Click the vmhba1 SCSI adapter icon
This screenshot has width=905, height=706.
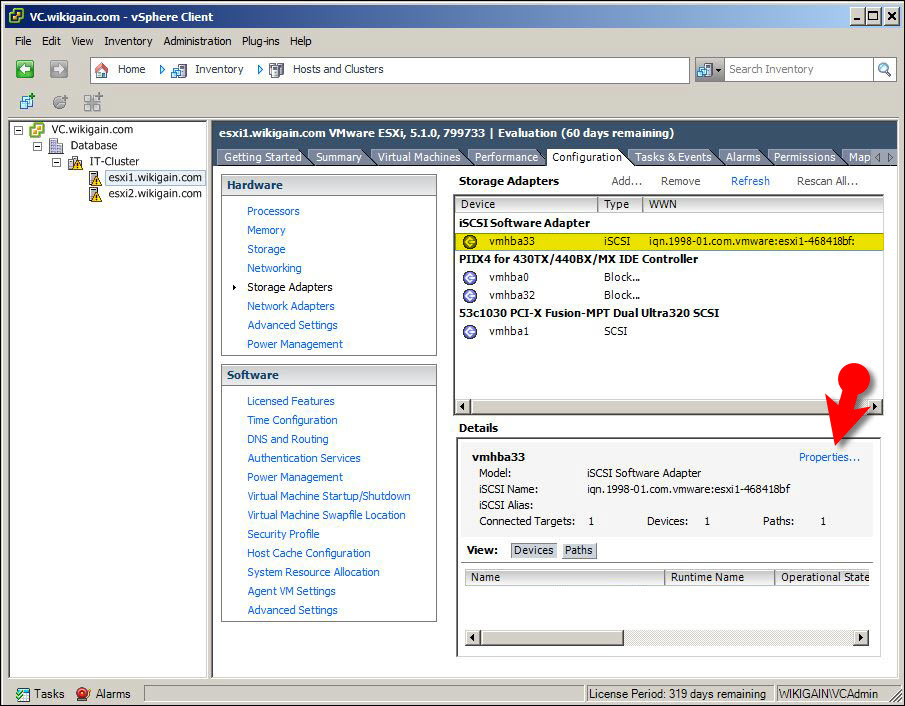(470, 331)
